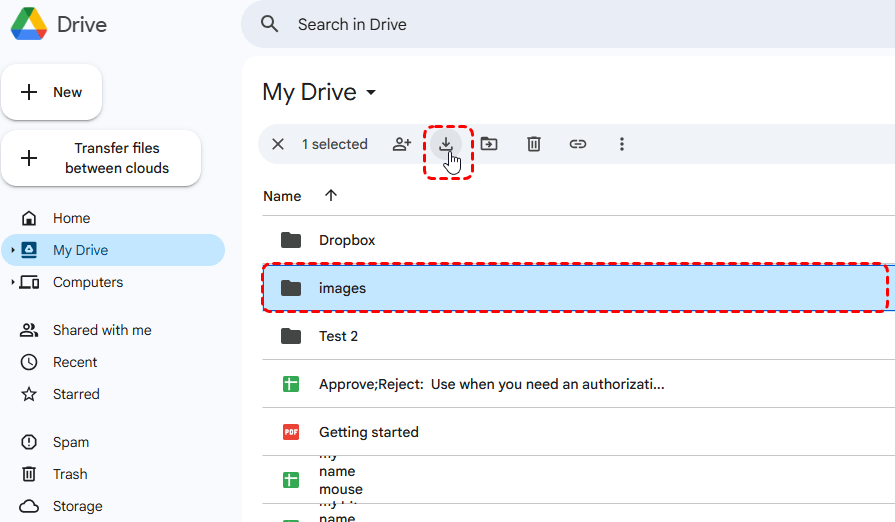This screenshot has height=522, width=895.
Task: Click the images folder icon
Action: 291,288
